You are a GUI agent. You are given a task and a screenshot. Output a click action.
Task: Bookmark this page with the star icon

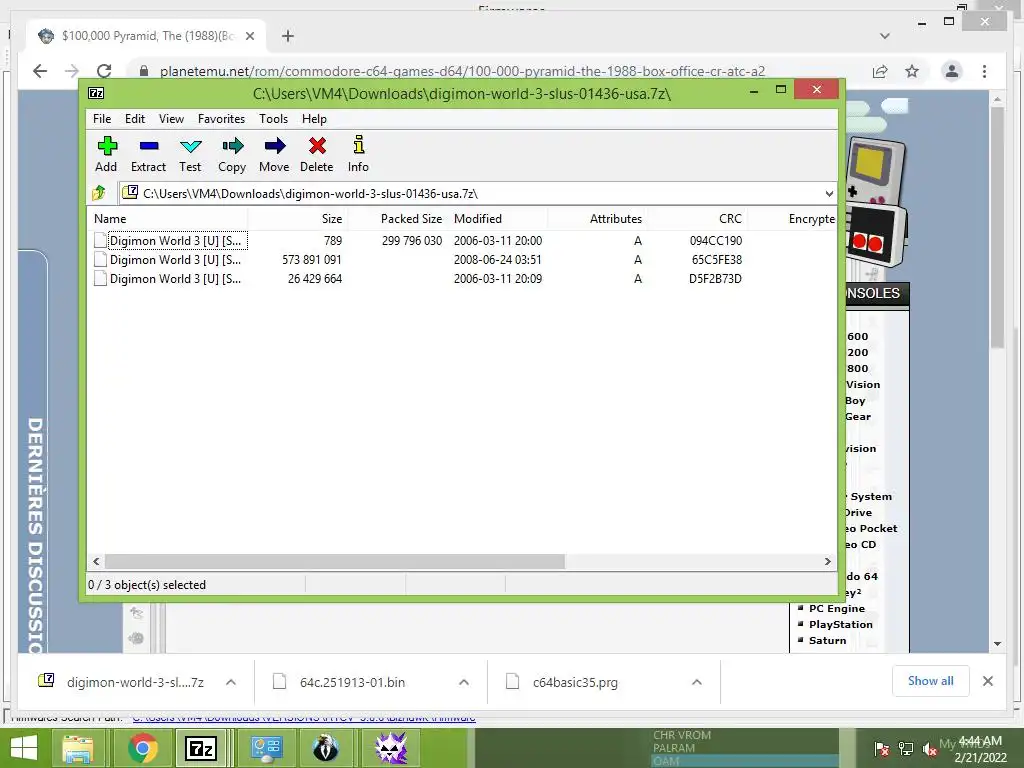pyautogui.click(x=912, y=71)
